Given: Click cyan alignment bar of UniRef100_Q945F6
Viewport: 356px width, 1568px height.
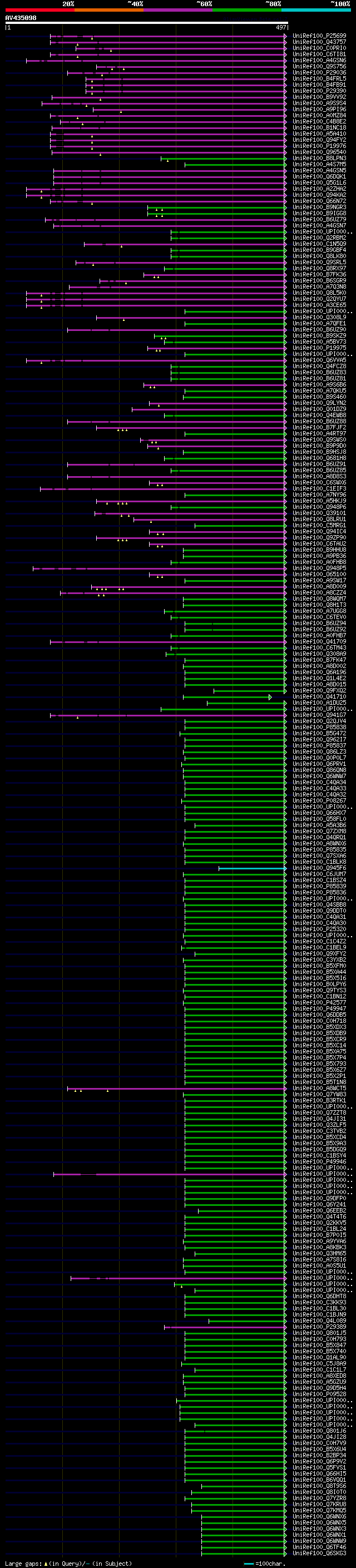Looking at the screenshot, I should click(252, 868).
